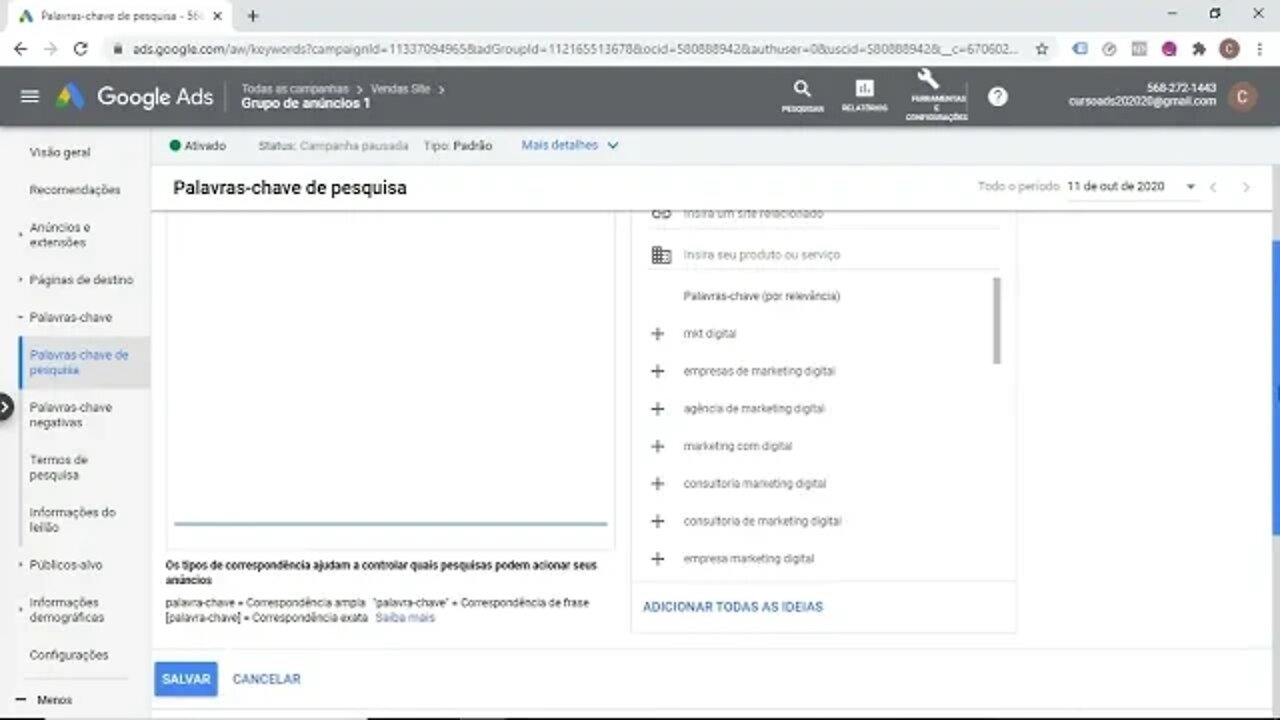This screenshot has width=1280, height=720.
Task: Click the keyword ideas list scrollbar
Action: 997,320
